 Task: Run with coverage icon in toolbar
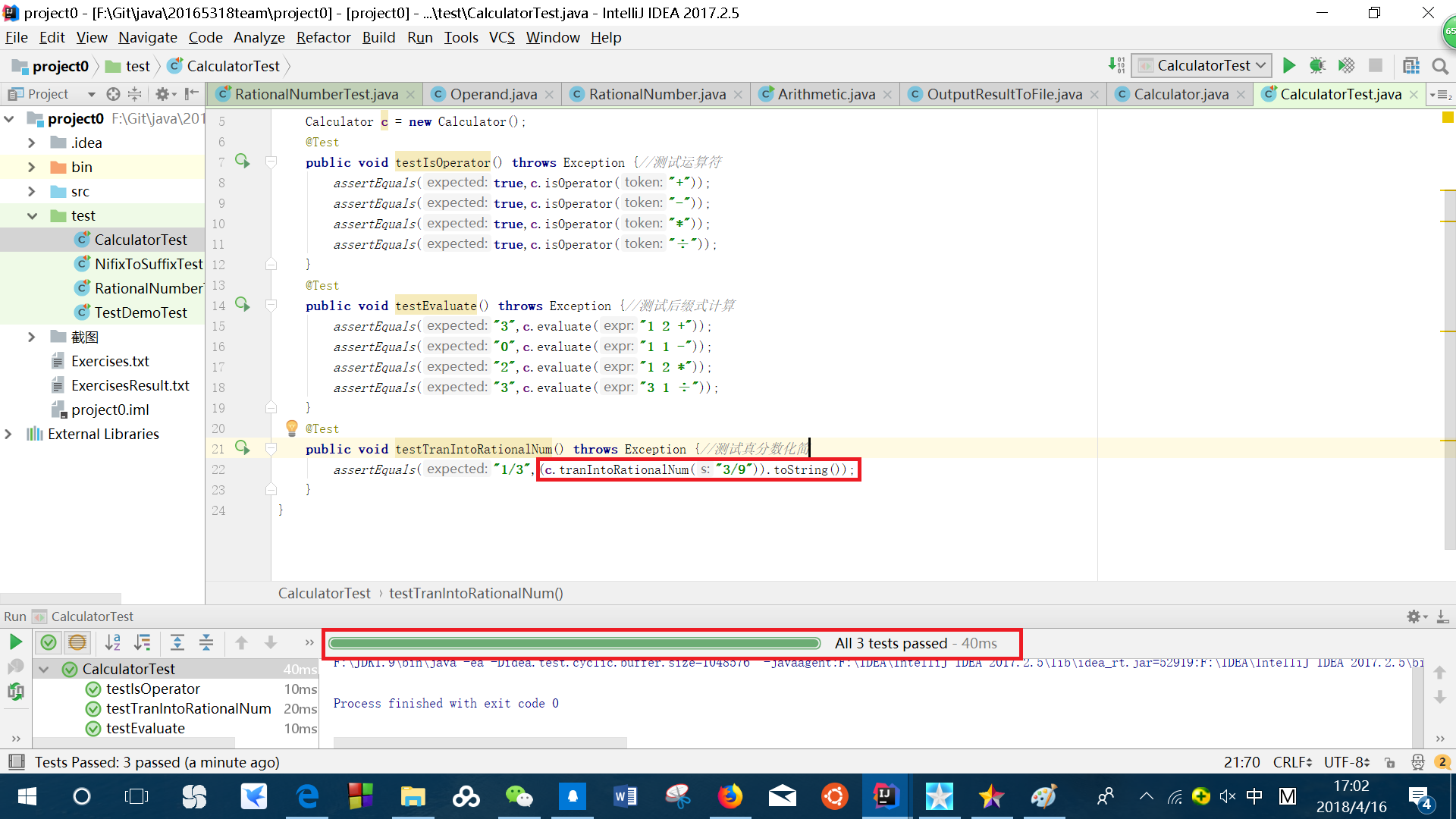point(1346,66)
